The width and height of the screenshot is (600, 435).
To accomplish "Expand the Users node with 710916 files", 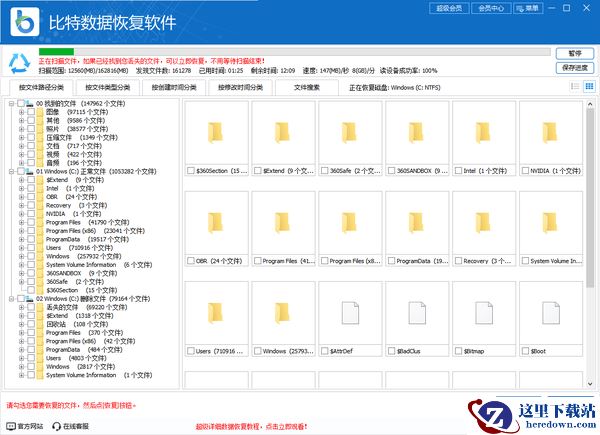I will 21,248.
